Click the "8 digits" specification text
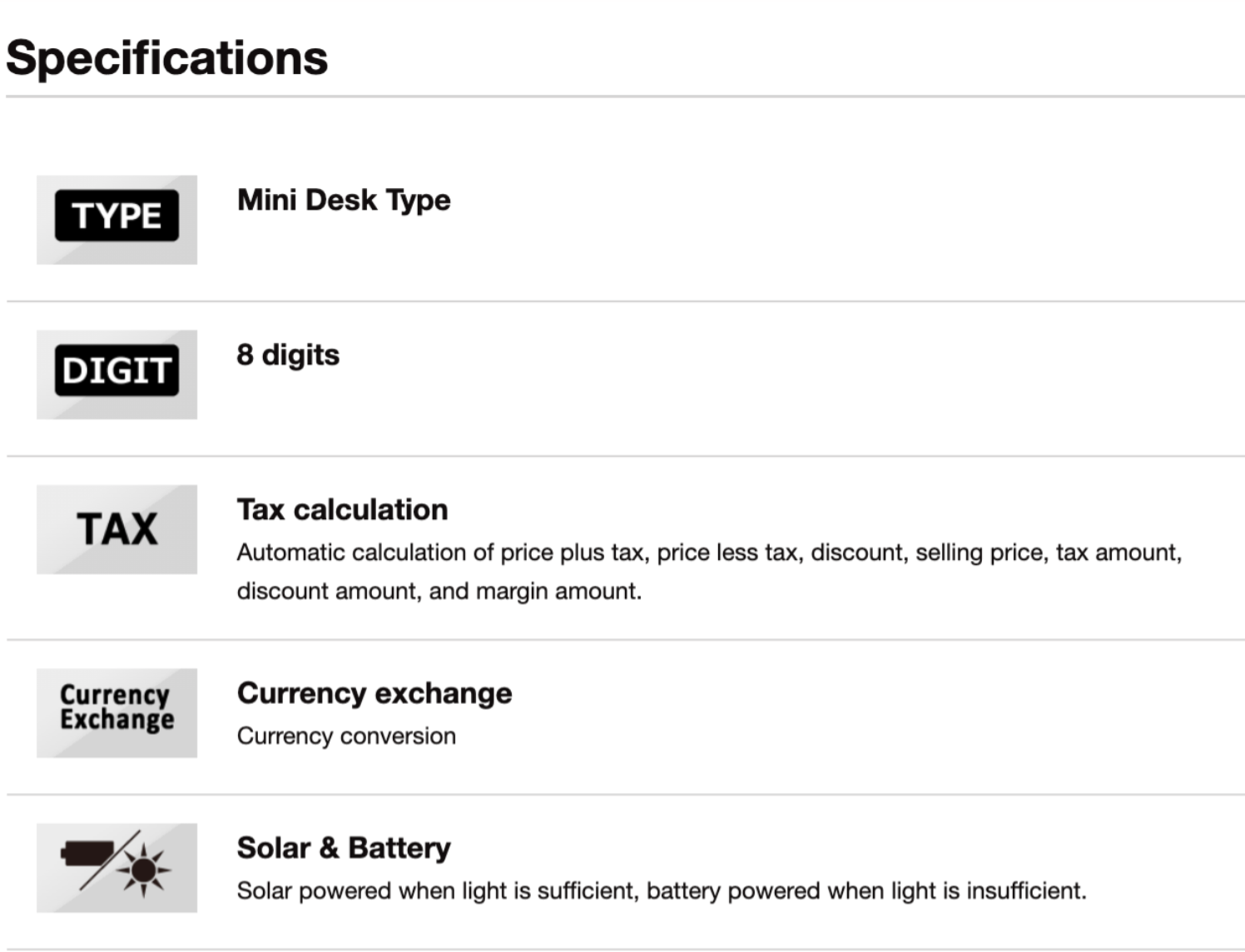 click(288, 355)
